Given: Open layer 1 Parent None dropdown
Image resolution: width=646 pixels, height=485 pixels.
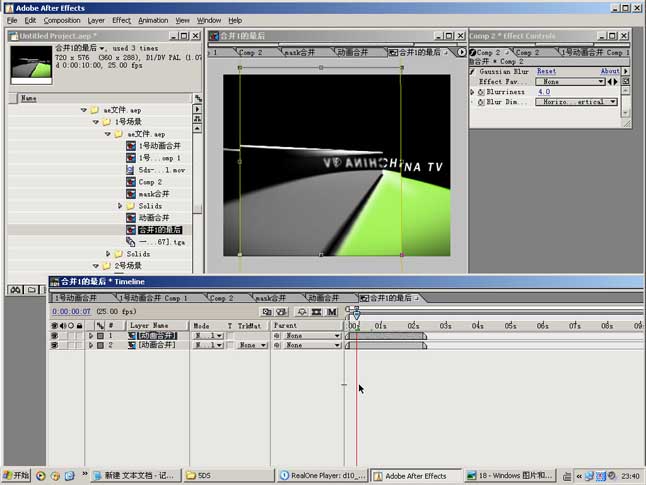Looking at the screenshot, I should pyautogui.click(x=312, y=336).
